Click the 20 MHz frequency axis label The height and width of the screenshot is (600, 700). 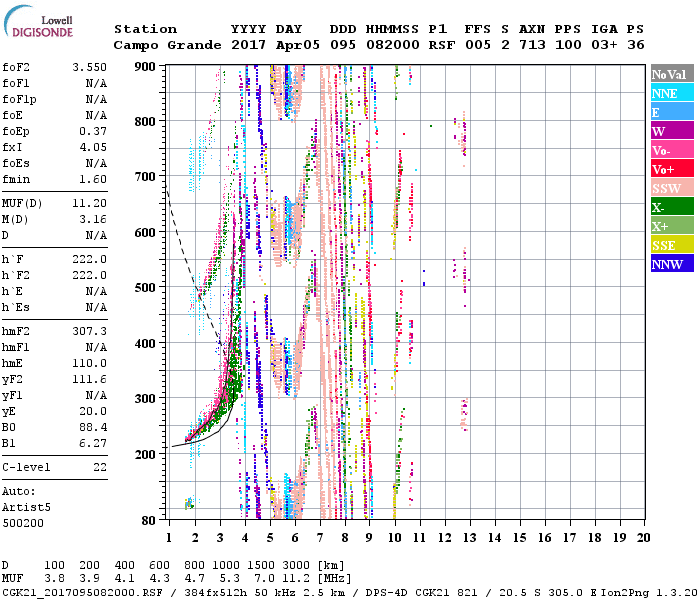(x=643, y=537)
